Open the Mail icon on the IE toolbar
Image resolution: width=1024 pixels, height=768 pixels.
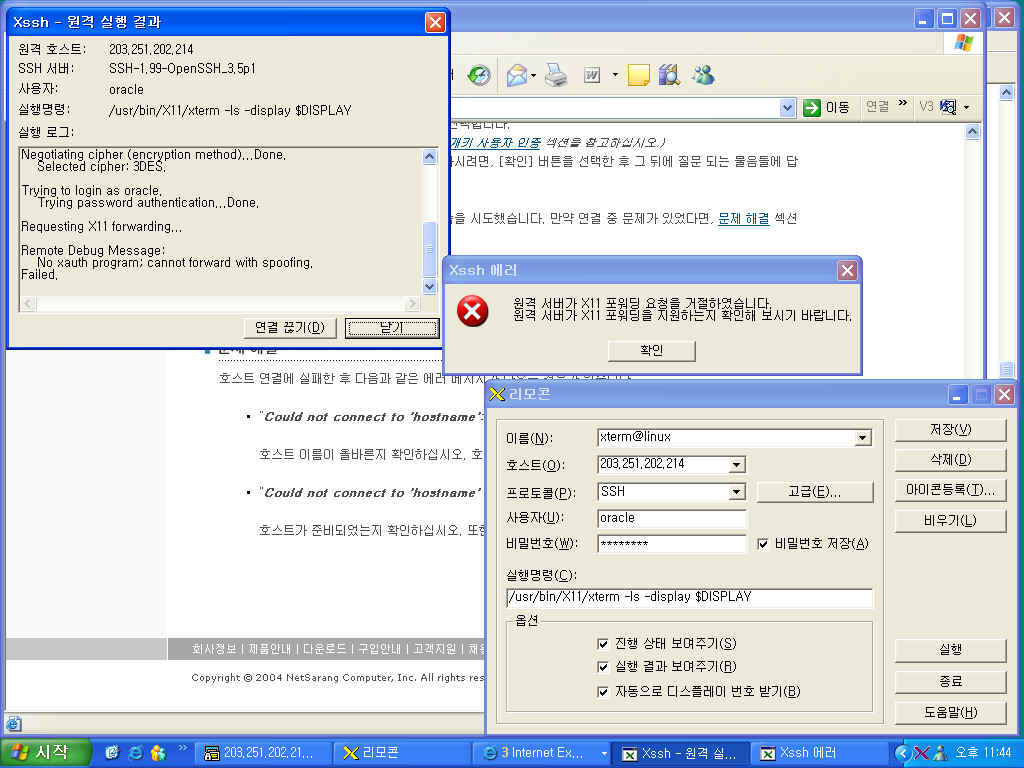click(516, 74)
